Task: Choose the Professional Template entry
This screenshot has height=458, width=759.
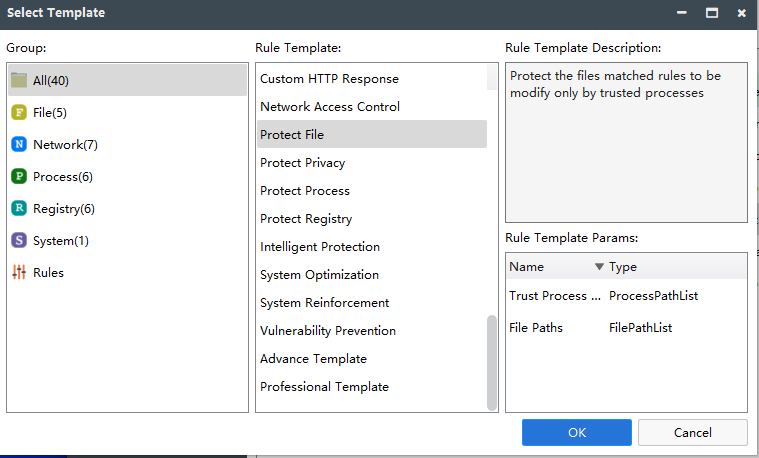Action: (324, 387)
